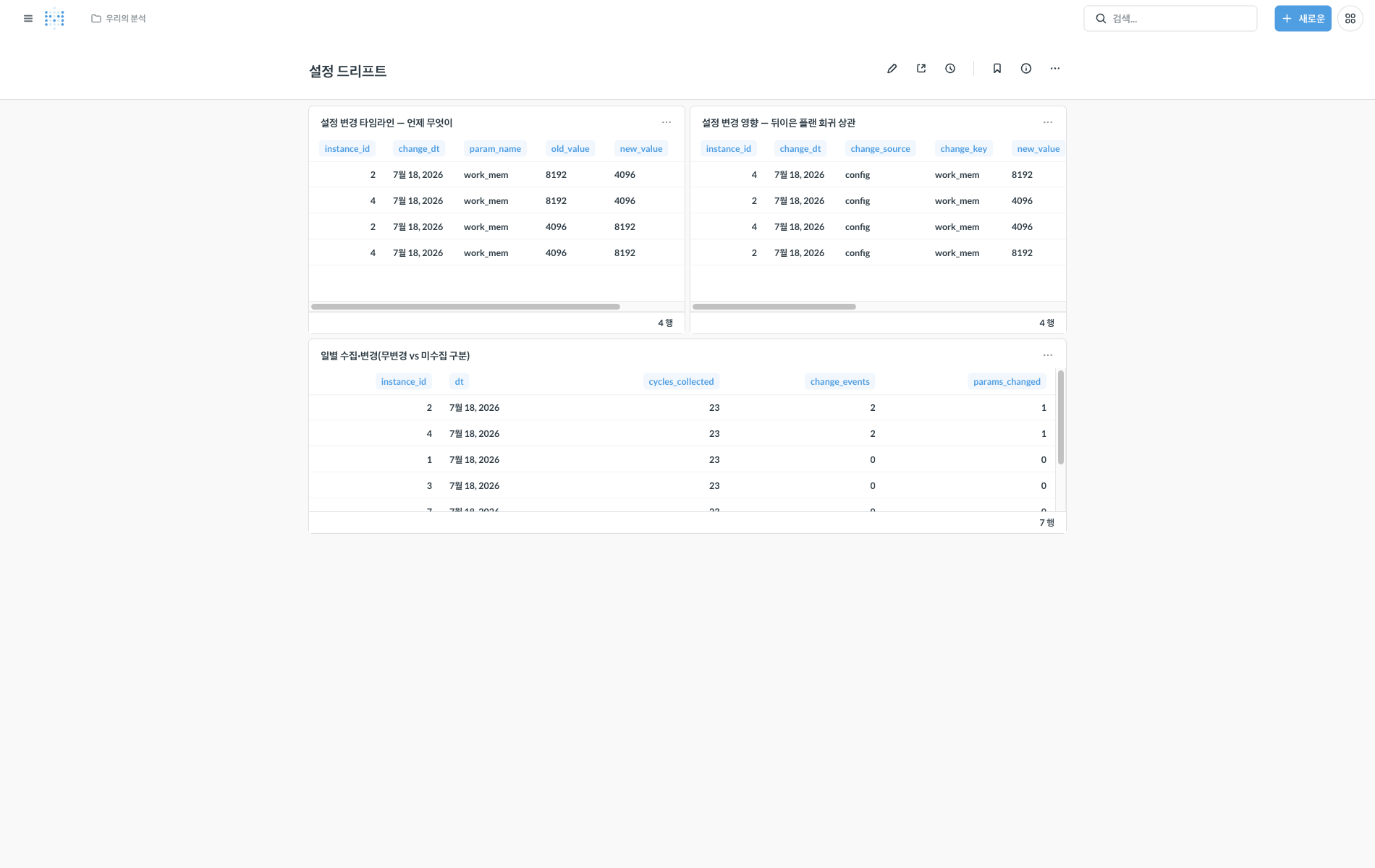This screenshot has height=868, width=1375.
Task: Click the Metabase logo icon
Action: [x=54, y=19]
